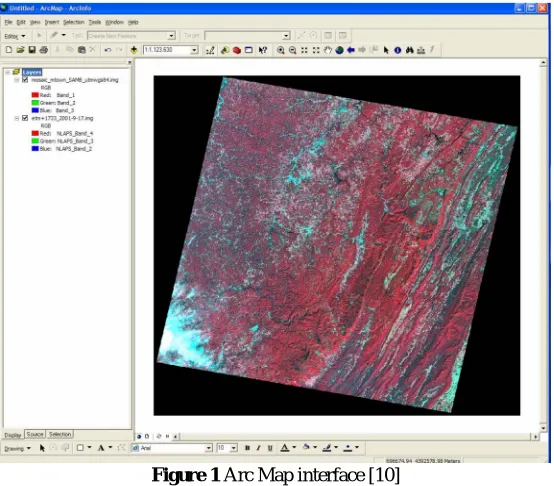Image resolution: width=554 pixels, height=486 pixels.
Task: Expand the font color dropdown arrow
Action: click(x=294, y=448)
